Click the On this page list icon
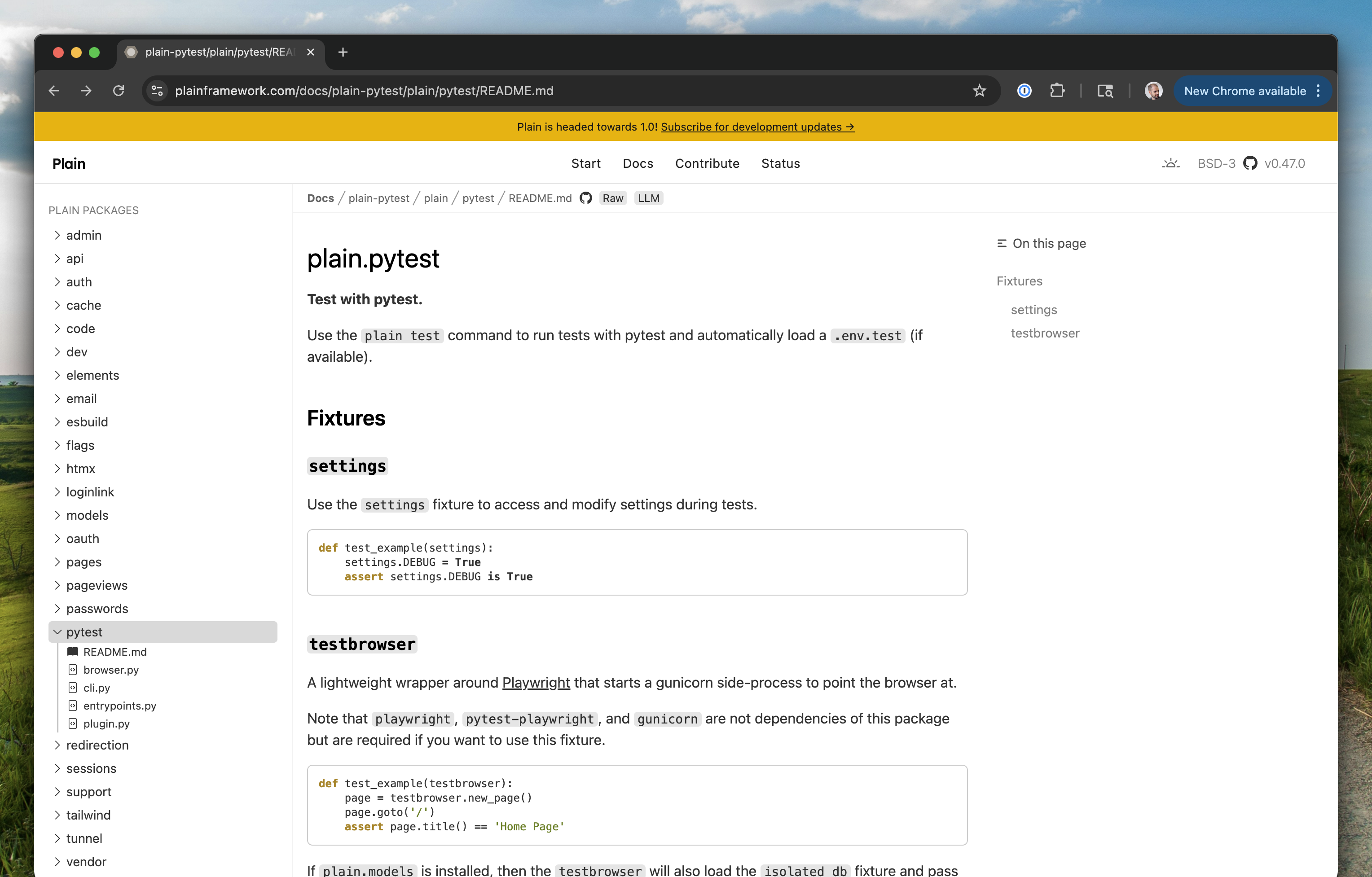 tap(1002, 243)
